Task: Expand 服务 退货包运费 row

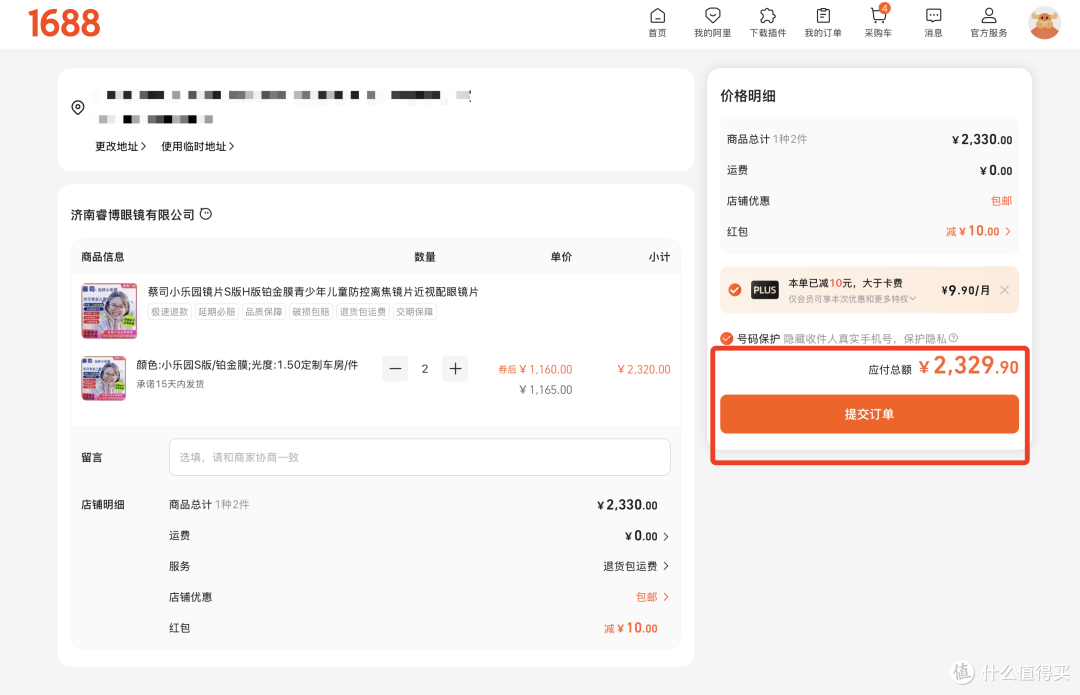Action: (636, 566)
